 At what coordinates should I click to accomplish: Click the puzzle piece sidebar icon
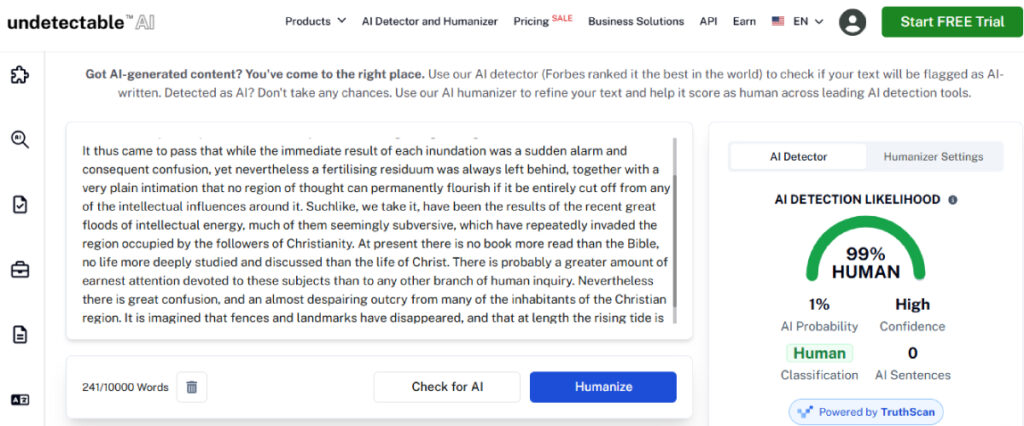coord(19,75)
